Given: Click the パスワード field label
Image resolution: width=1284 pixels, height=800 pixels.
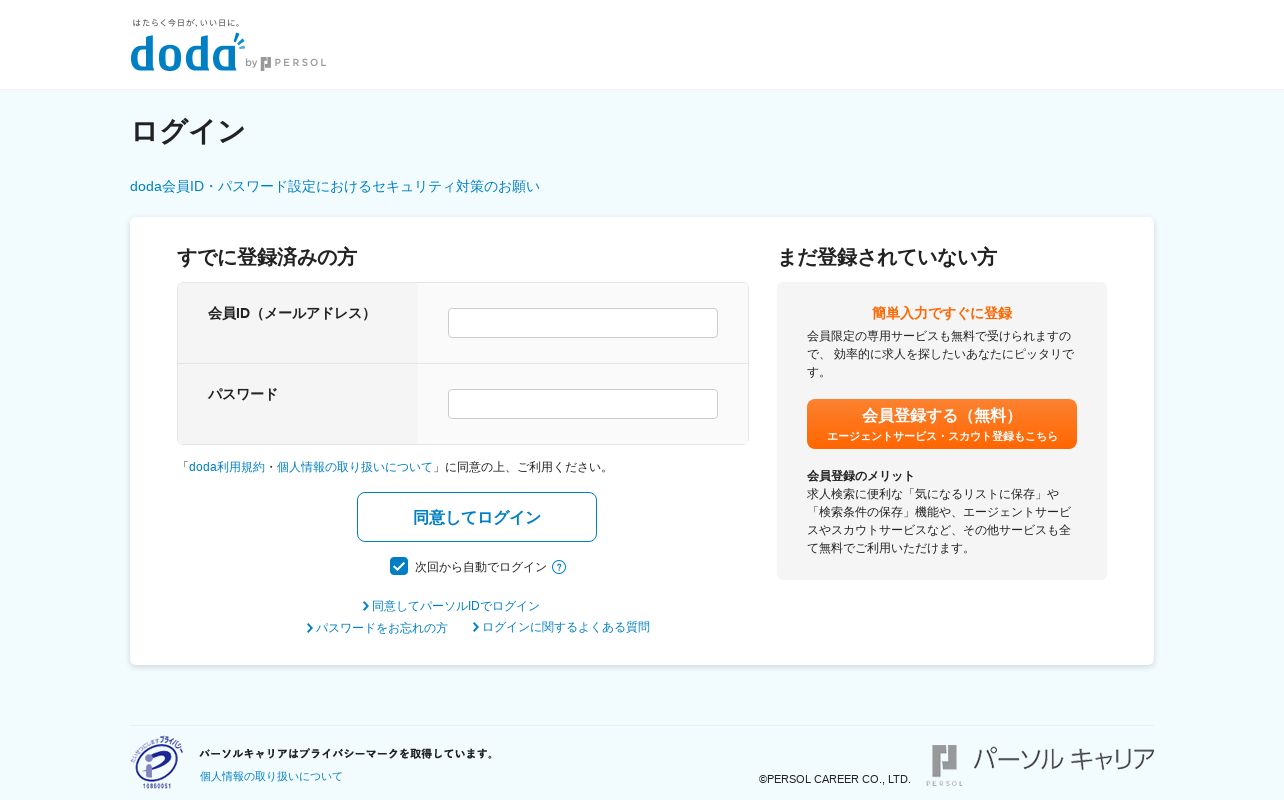Looking at the screenshot, I should click(243, 394).
